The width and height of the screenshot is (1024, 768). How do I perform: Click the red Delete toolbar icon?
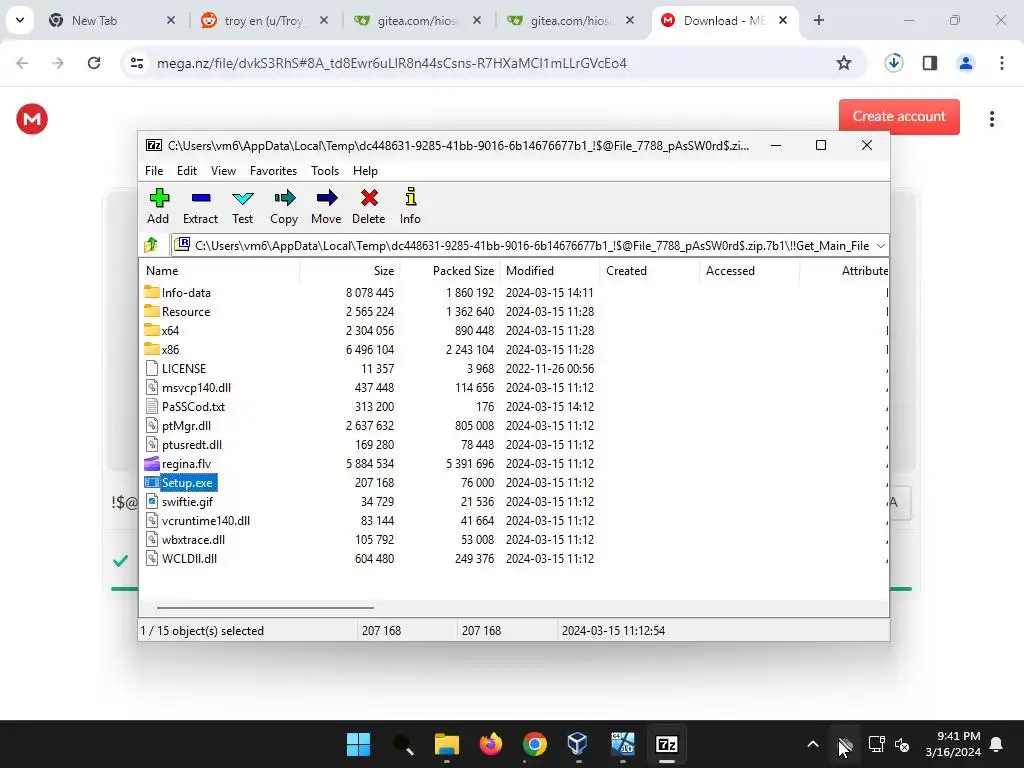369,198
